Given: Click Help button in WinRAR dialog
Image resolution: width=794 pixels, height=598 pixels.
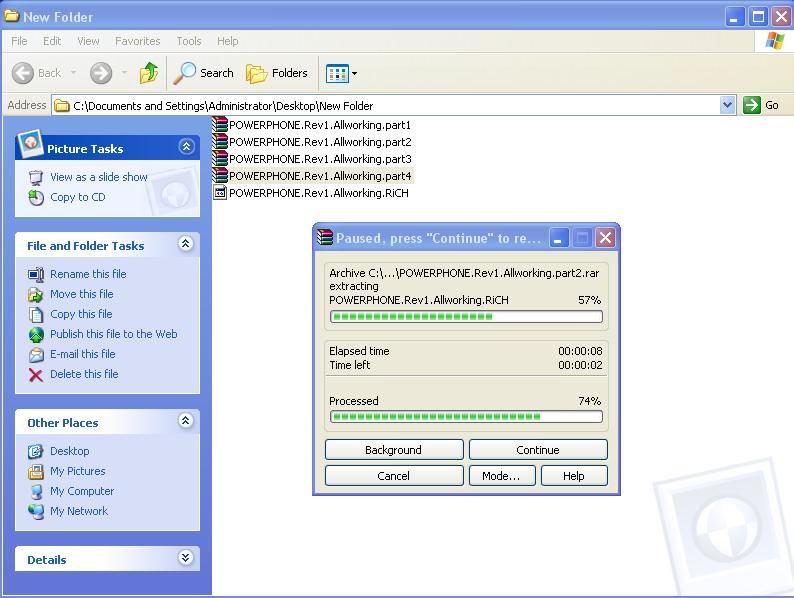Looking at the screenshot, I should [574, 475].
